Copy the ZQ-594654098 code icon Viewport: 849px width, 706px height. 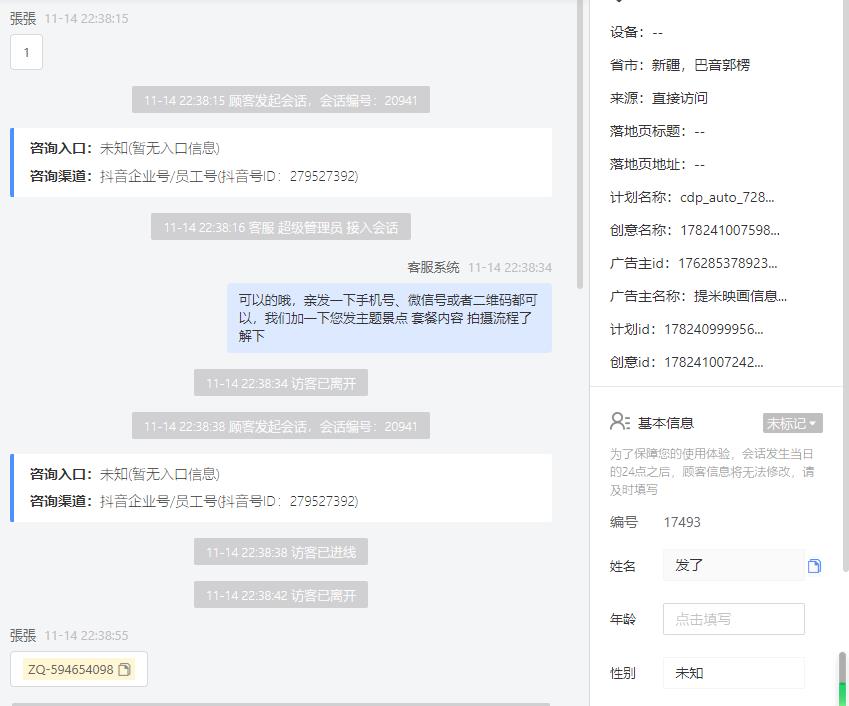[x=125, y=670]
